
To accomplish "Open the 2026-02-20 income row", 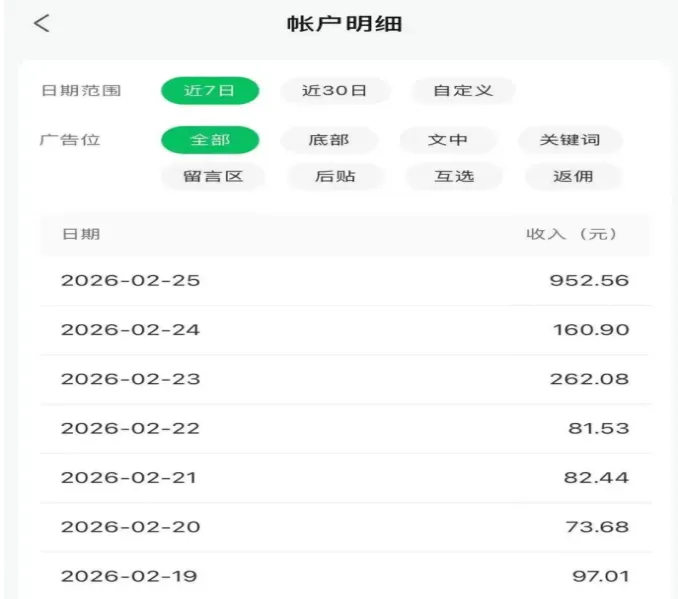I will click(344, 527).
